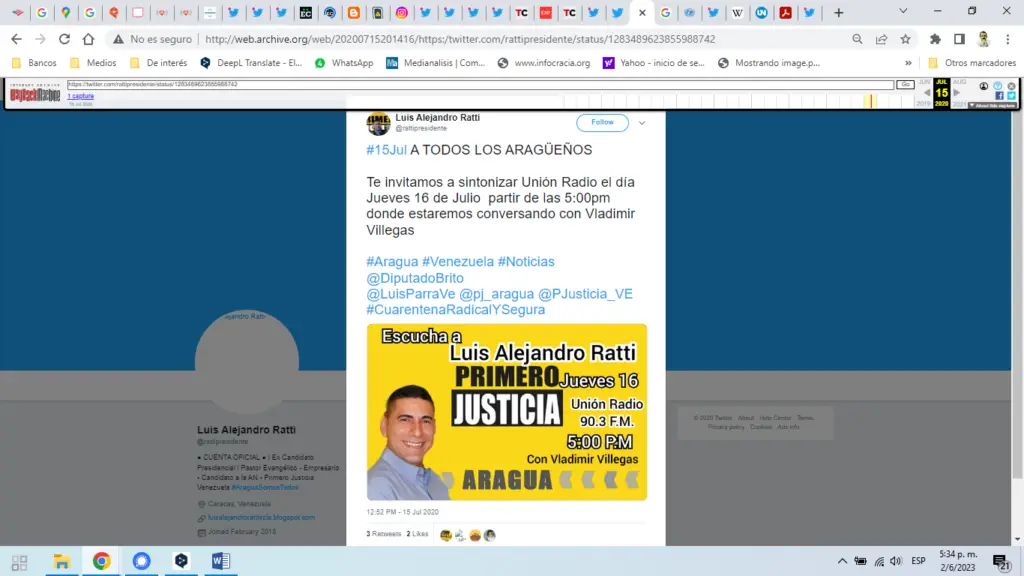Go to browser home page icon
1024x576 pixels.
point(89,39)
